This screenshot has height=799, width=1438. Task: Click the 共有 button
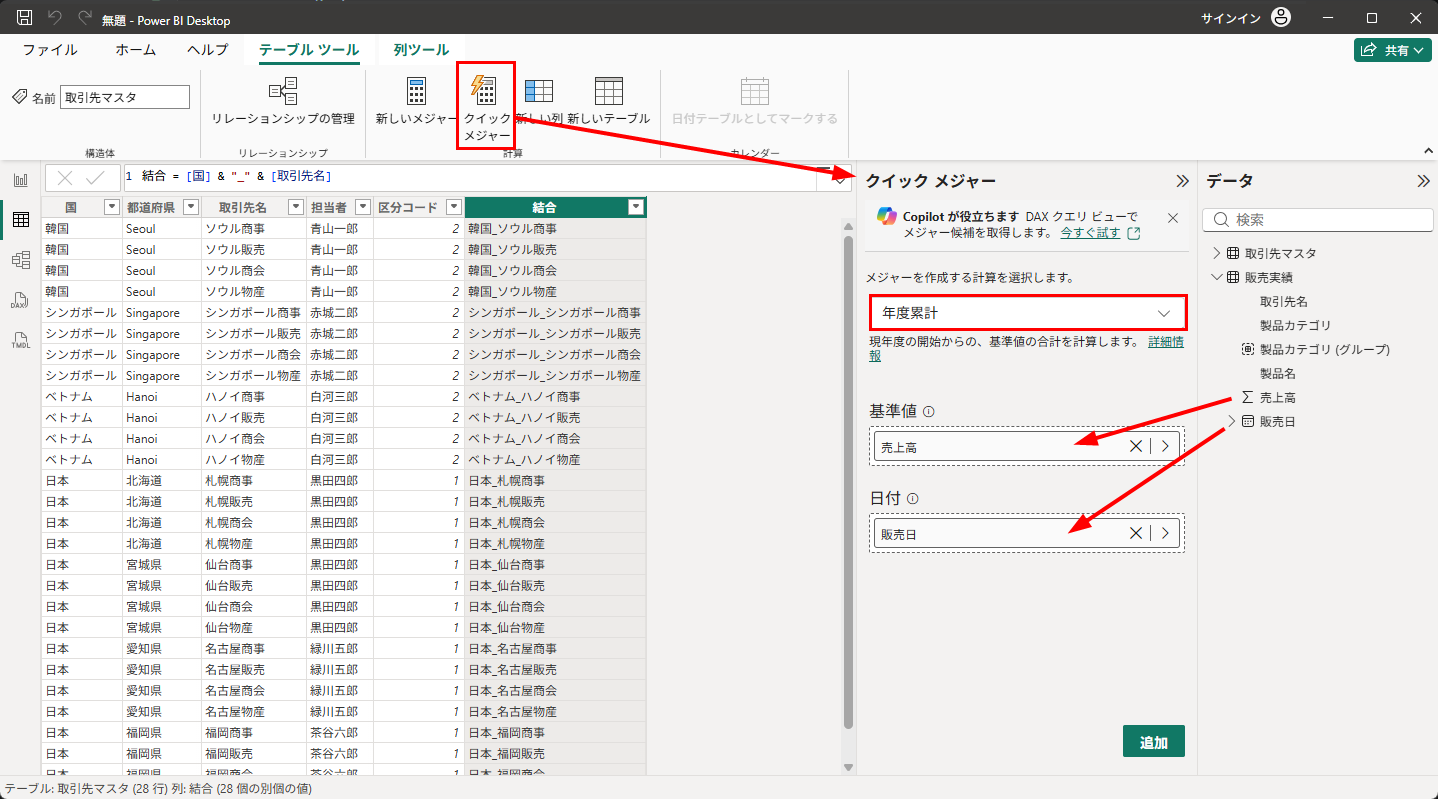(x=1393, y=50)
